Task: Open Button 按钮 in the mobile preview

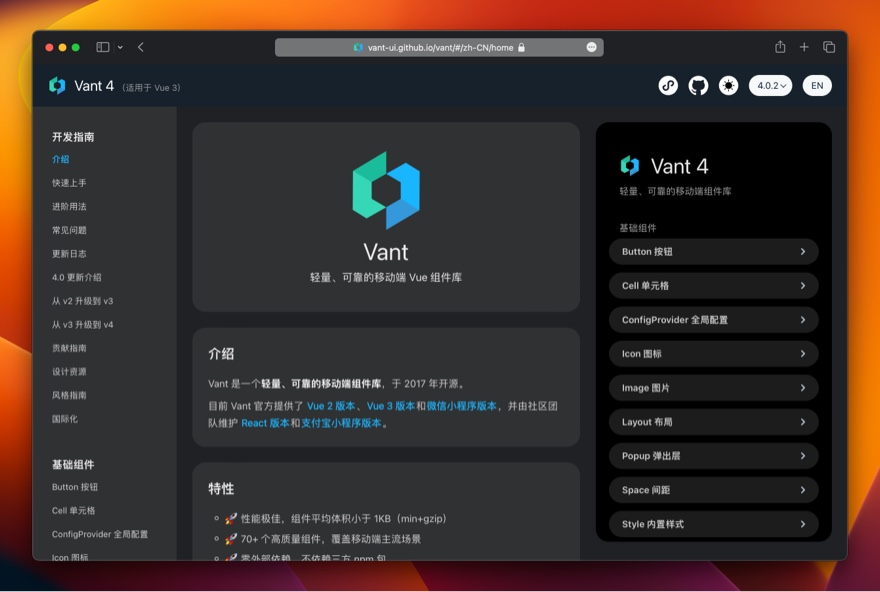Action: tap(713, 252)
